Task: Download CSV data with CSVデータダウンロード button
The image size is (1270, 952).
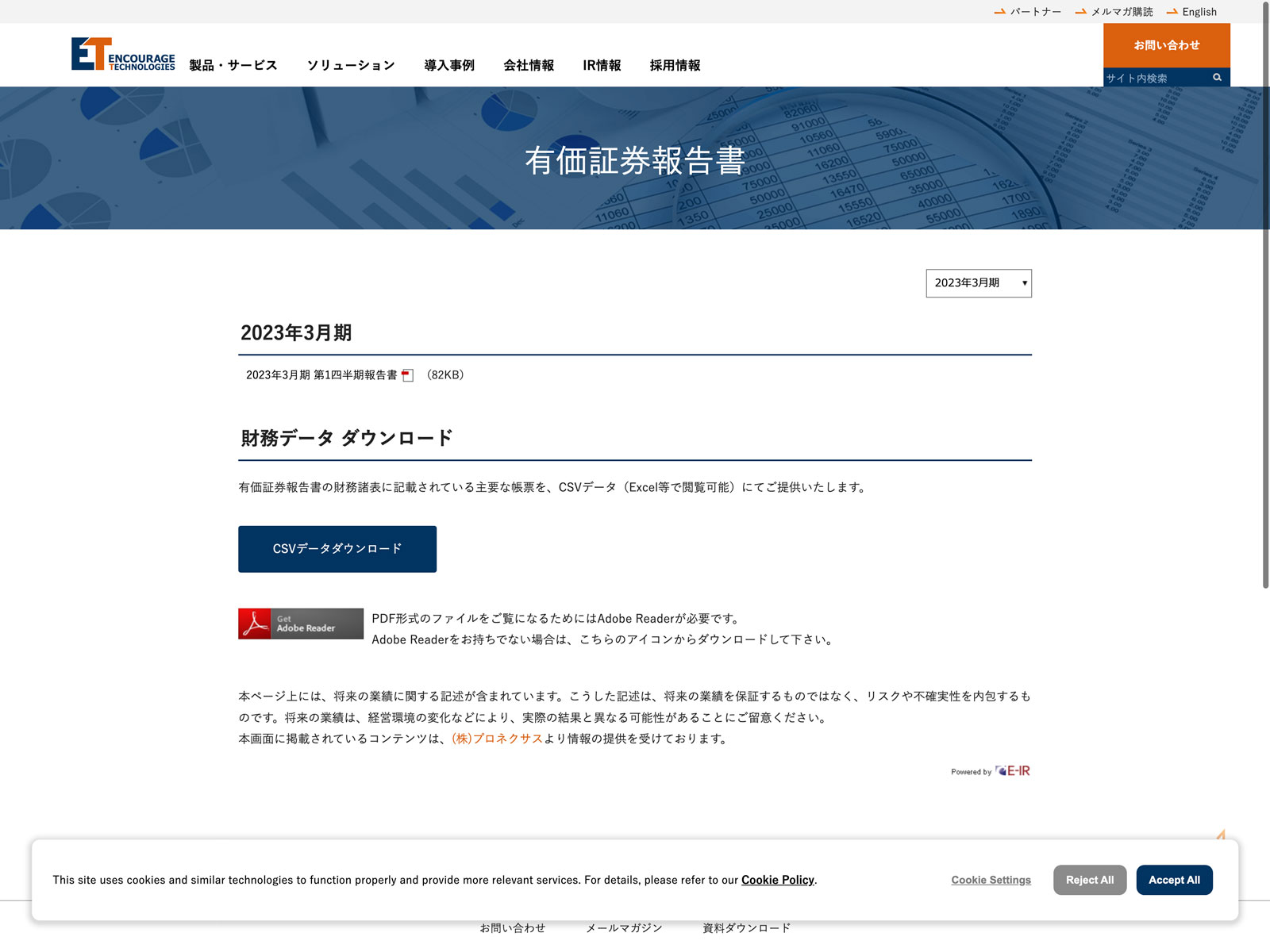Action: pos(337,549)
